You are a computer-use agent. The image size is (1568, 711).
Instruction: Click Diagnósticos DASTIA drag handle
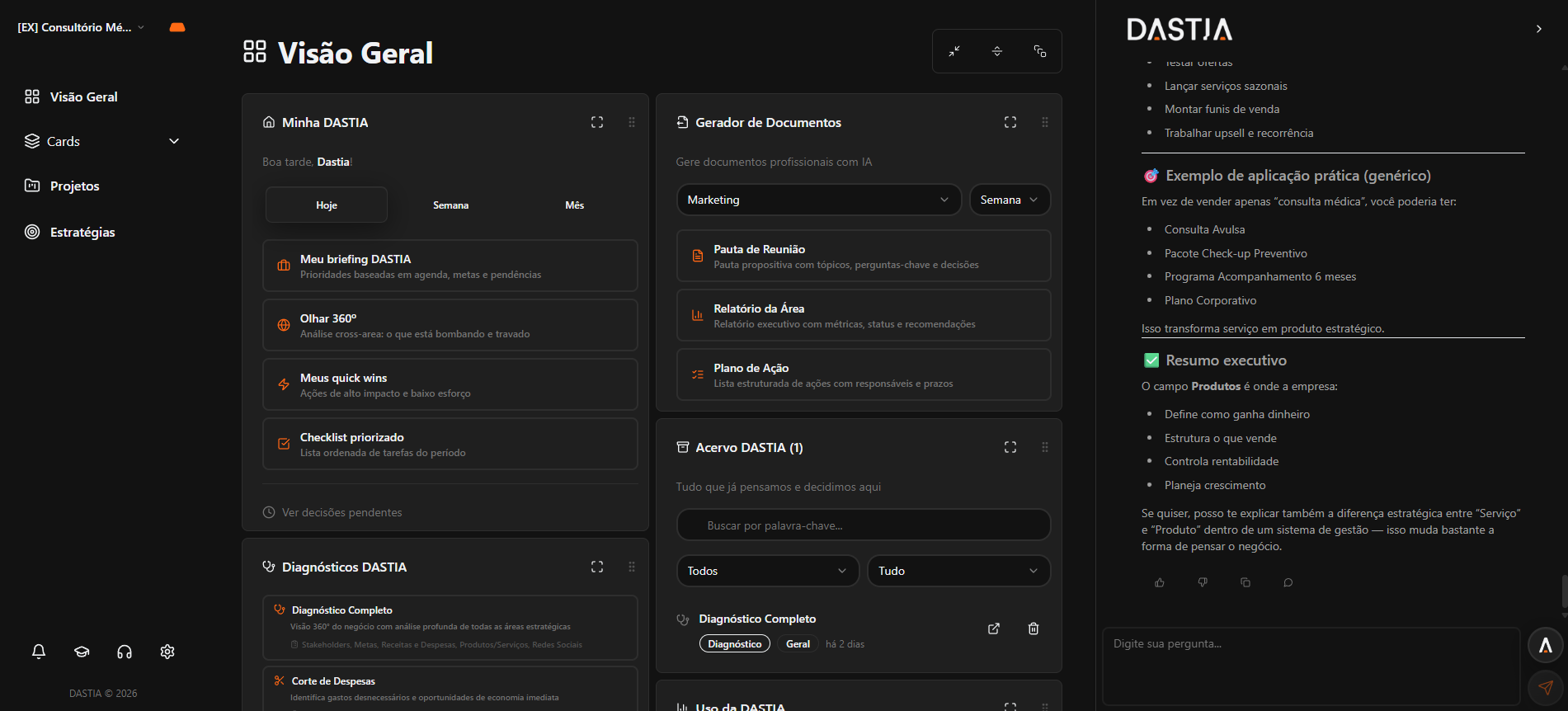click(x=632, y=567)
